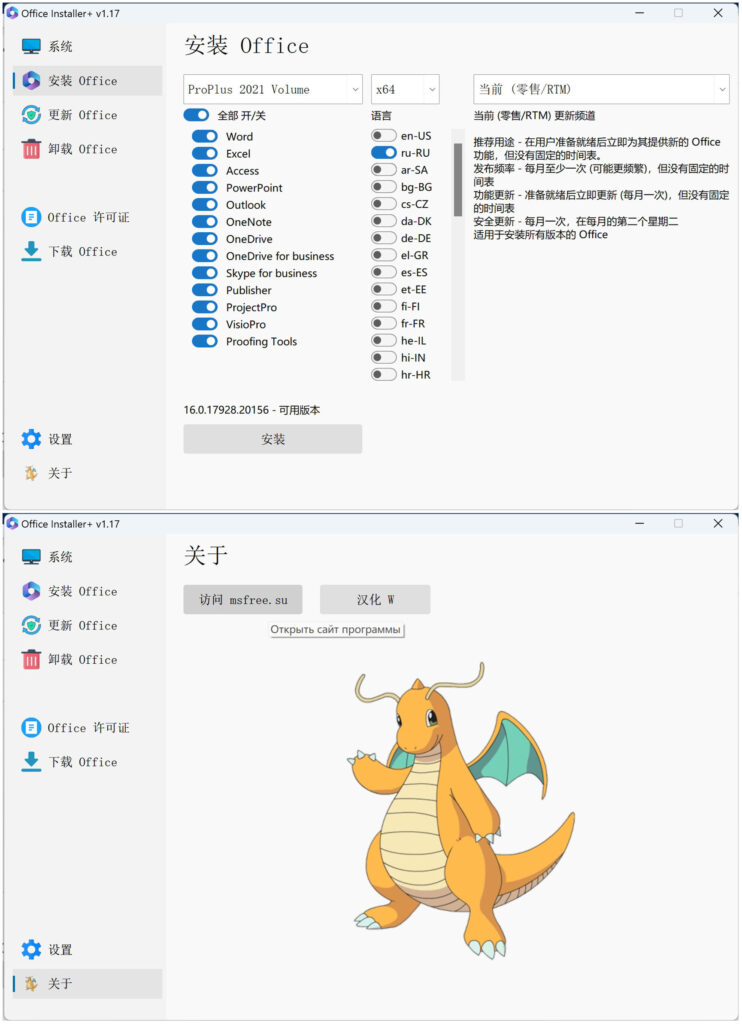Disable Proofing Tools toggle
742x1024 pixels.
204,341
